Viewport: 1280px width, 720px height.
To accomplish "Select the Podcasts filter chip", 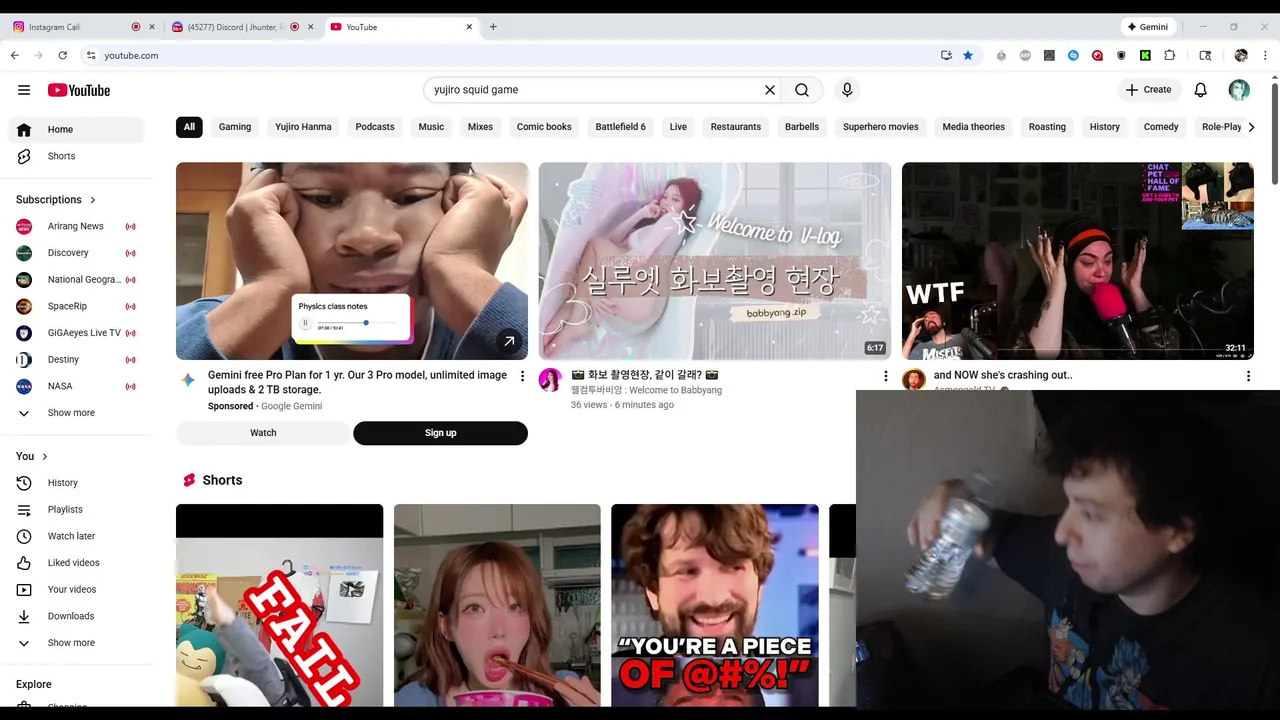I will (x=375, y=127).
